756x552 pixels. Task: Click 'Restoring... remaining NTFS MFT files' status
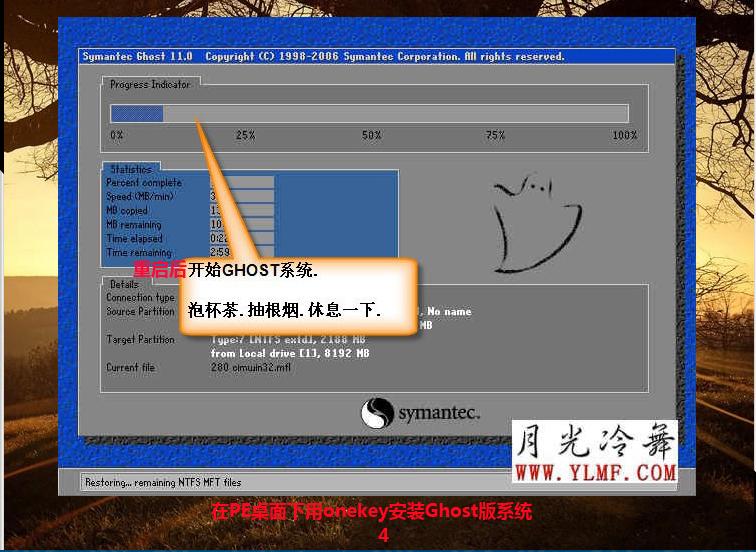coord(163,482)
